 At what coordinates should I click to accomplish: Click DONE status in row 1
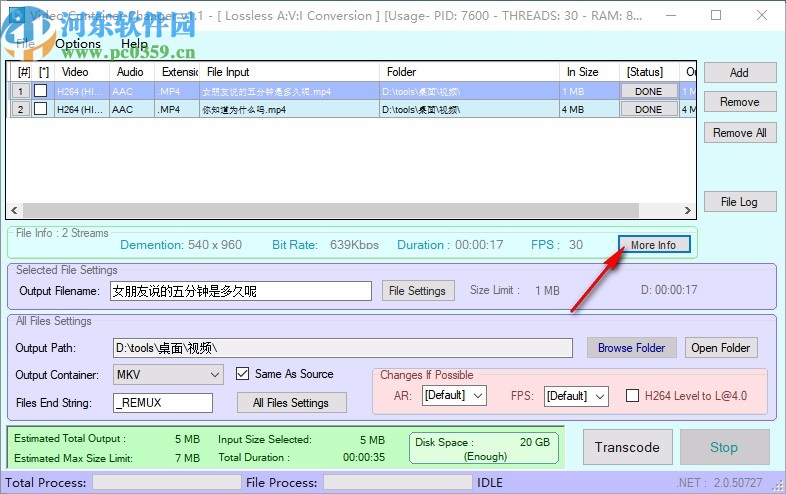click(649, 91)
